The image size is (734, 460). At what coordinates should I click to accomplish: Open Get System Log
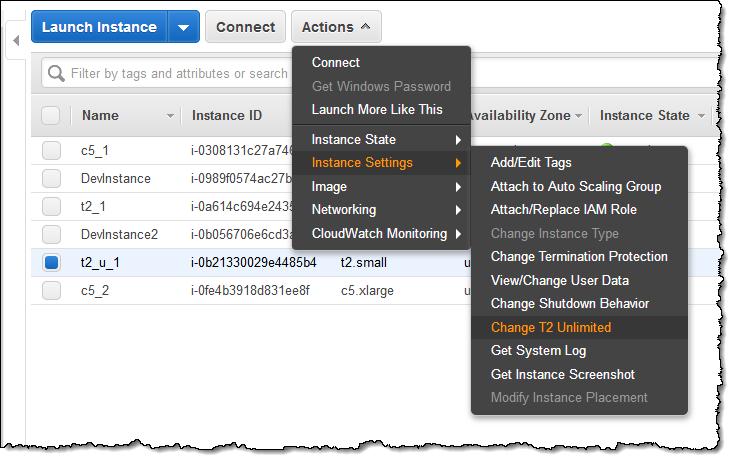click(538, 351)
